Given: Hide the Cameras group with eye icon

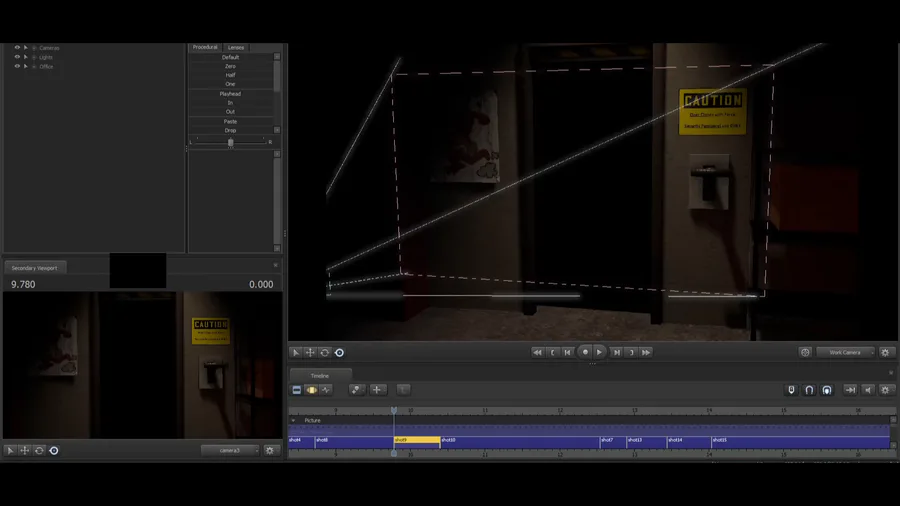Looking at the screenshot, I should 17,48.
